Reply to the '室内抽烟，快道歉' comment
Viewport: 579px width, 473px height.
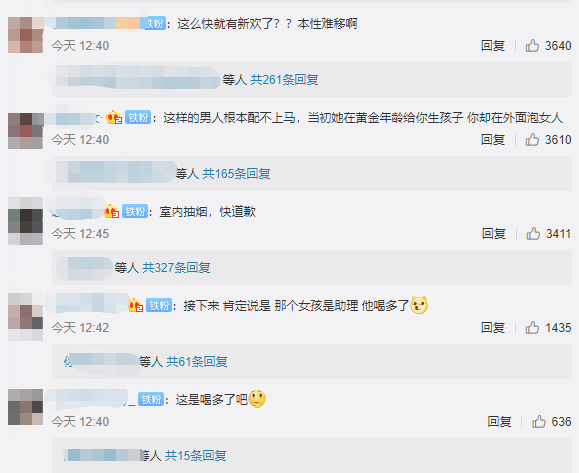[x=494, y=233]
